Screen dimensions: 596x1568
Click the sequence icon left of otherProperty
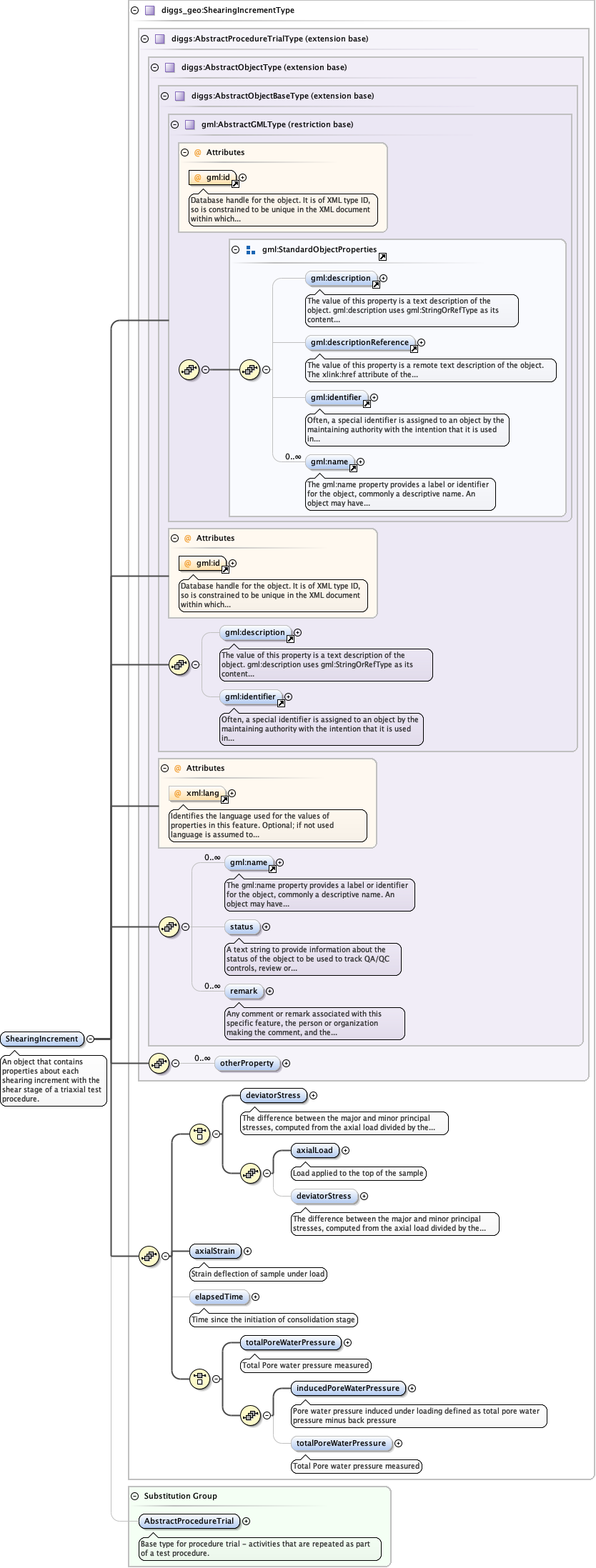(x=159, y=1063)
